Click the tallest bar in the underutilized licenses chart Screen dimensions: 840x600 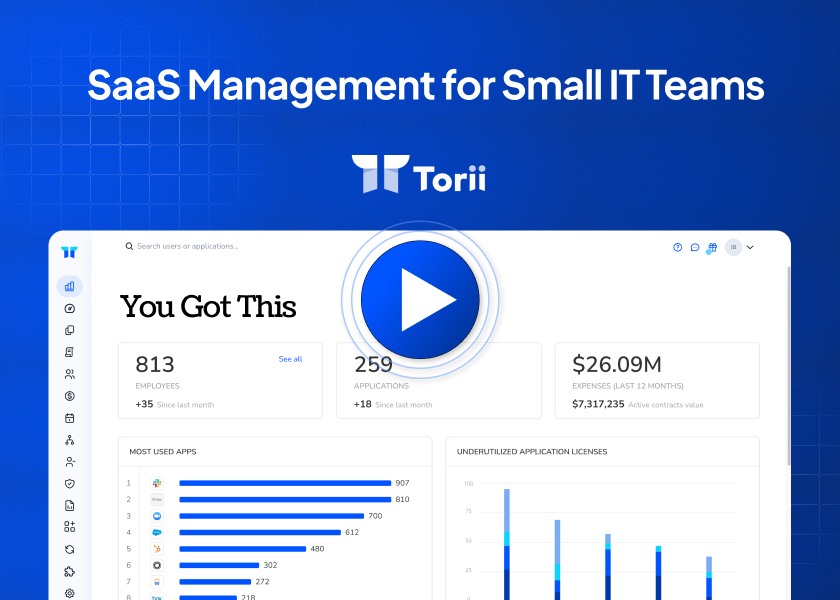pos(507,544)
